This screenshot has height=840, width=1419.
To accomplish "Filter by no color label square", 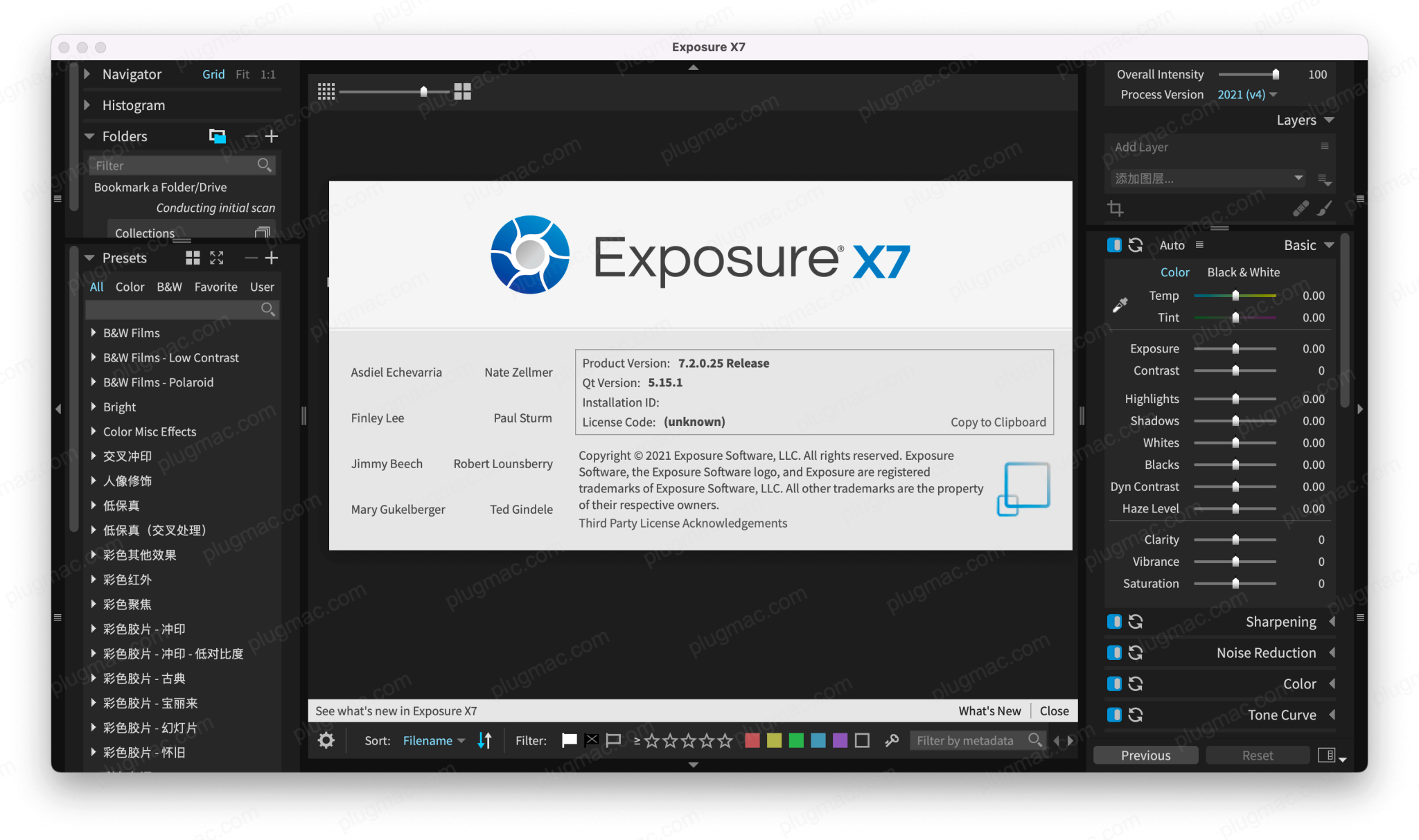I will pos(862,740).
